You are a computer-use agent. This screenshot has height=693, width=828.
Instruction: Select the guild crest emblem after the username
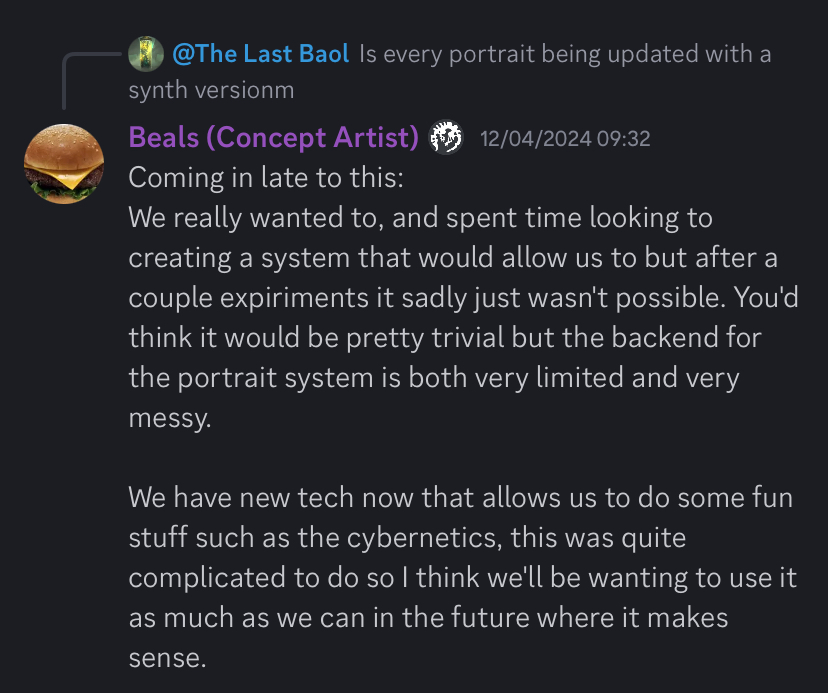click(x=447, y=137)
